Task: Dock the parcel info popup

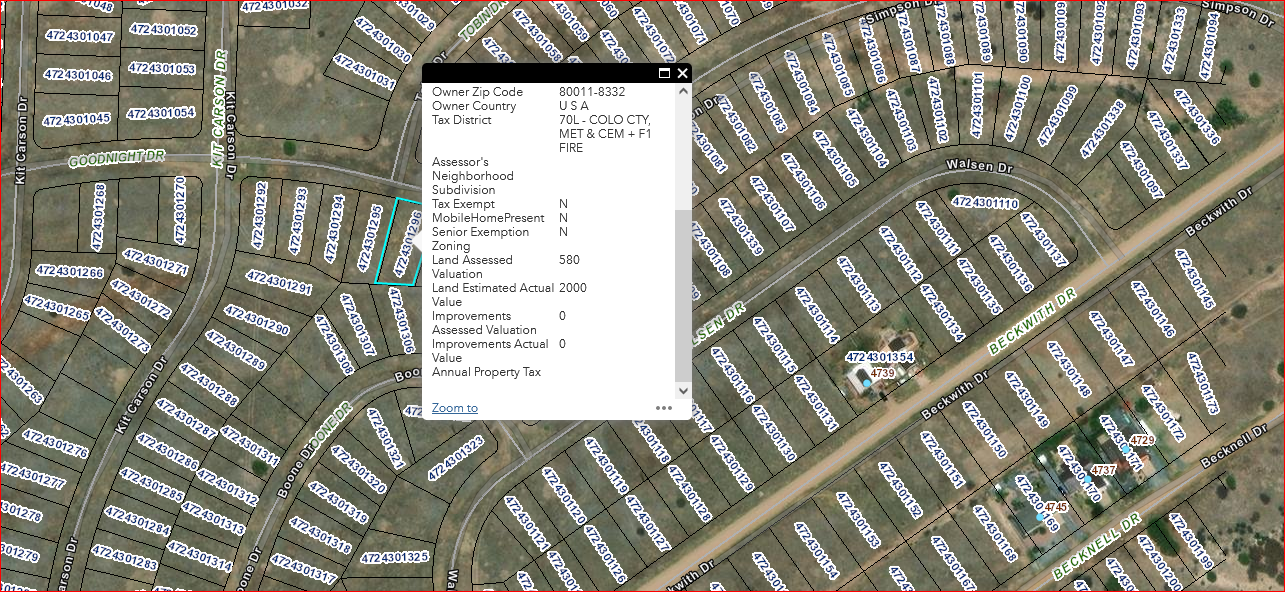Action: click(665, 73)
